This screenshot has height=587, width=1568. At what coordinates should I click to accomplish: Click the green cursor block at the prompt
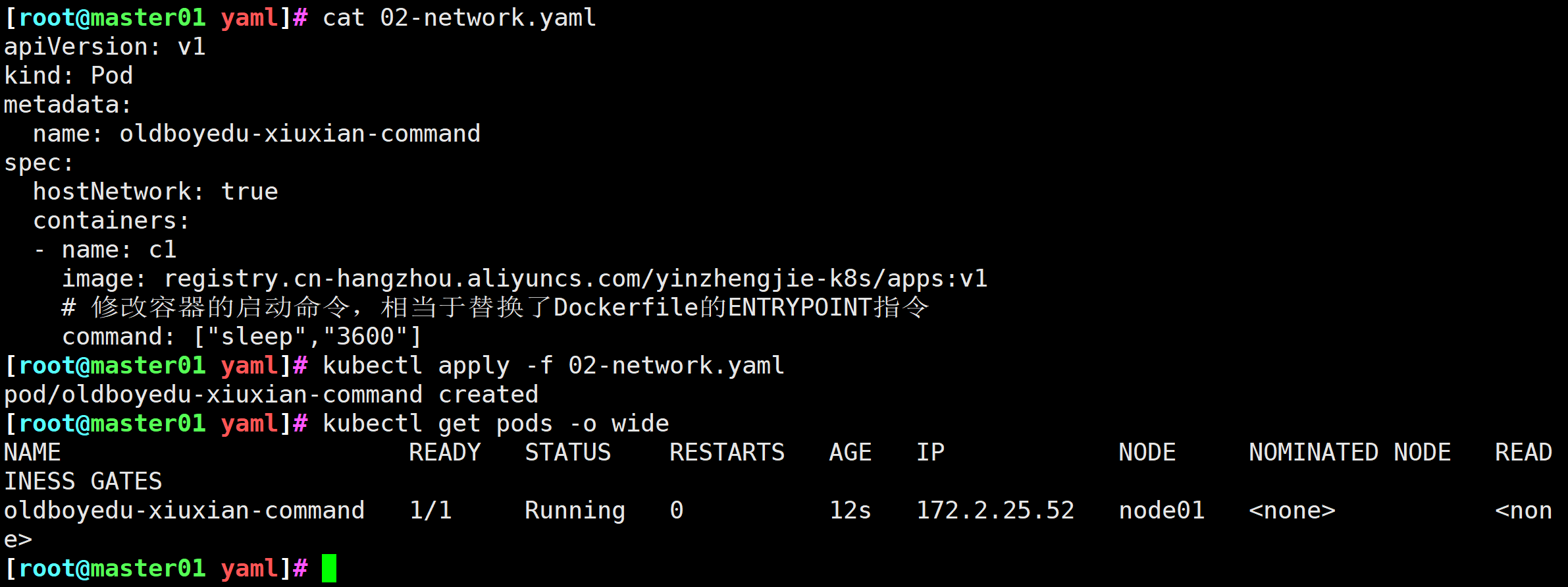tap(329, 569)
